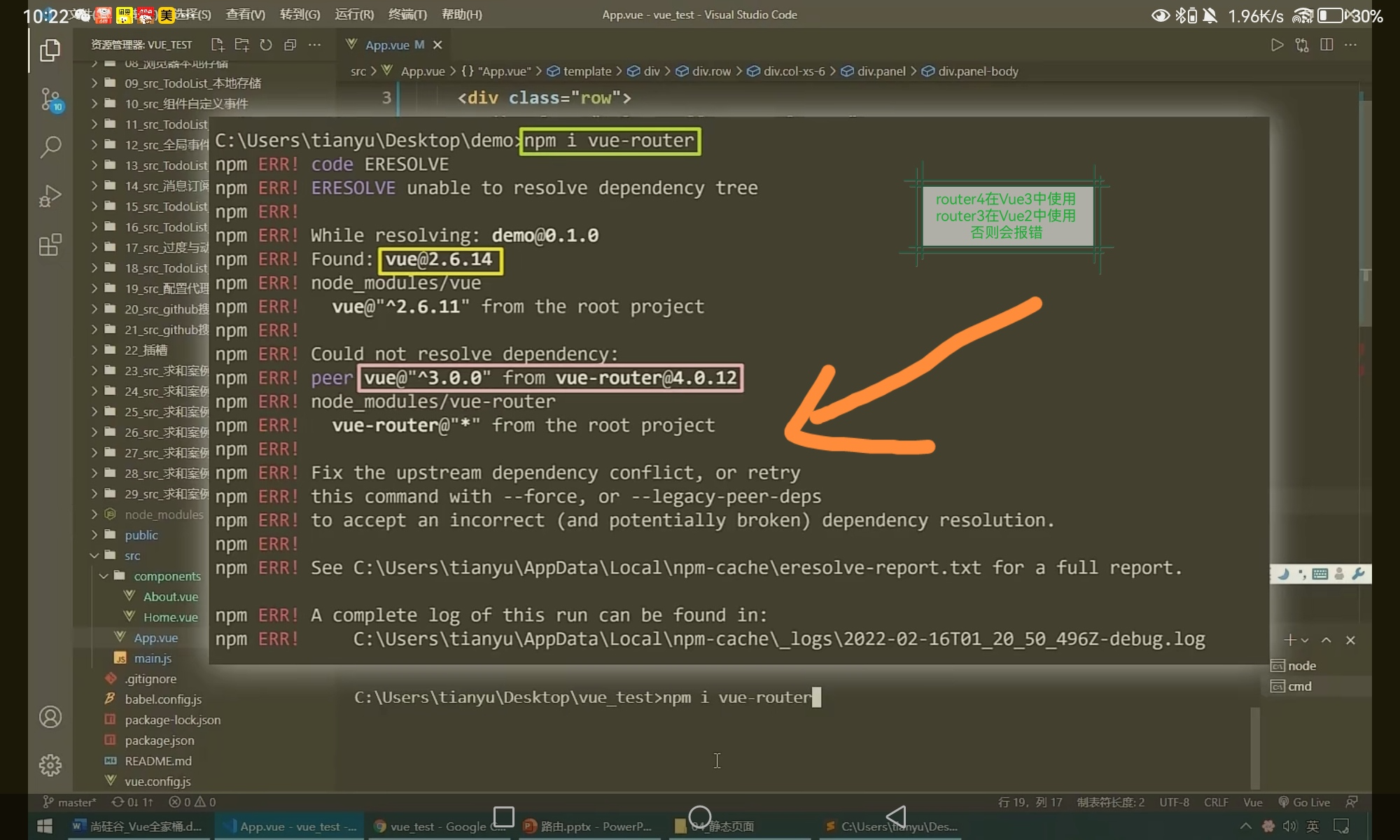Click the split editor icon
Image resolution: width=1400 pixels, height=840 pixels.
pyautogui.click(x=1326, y=45)
